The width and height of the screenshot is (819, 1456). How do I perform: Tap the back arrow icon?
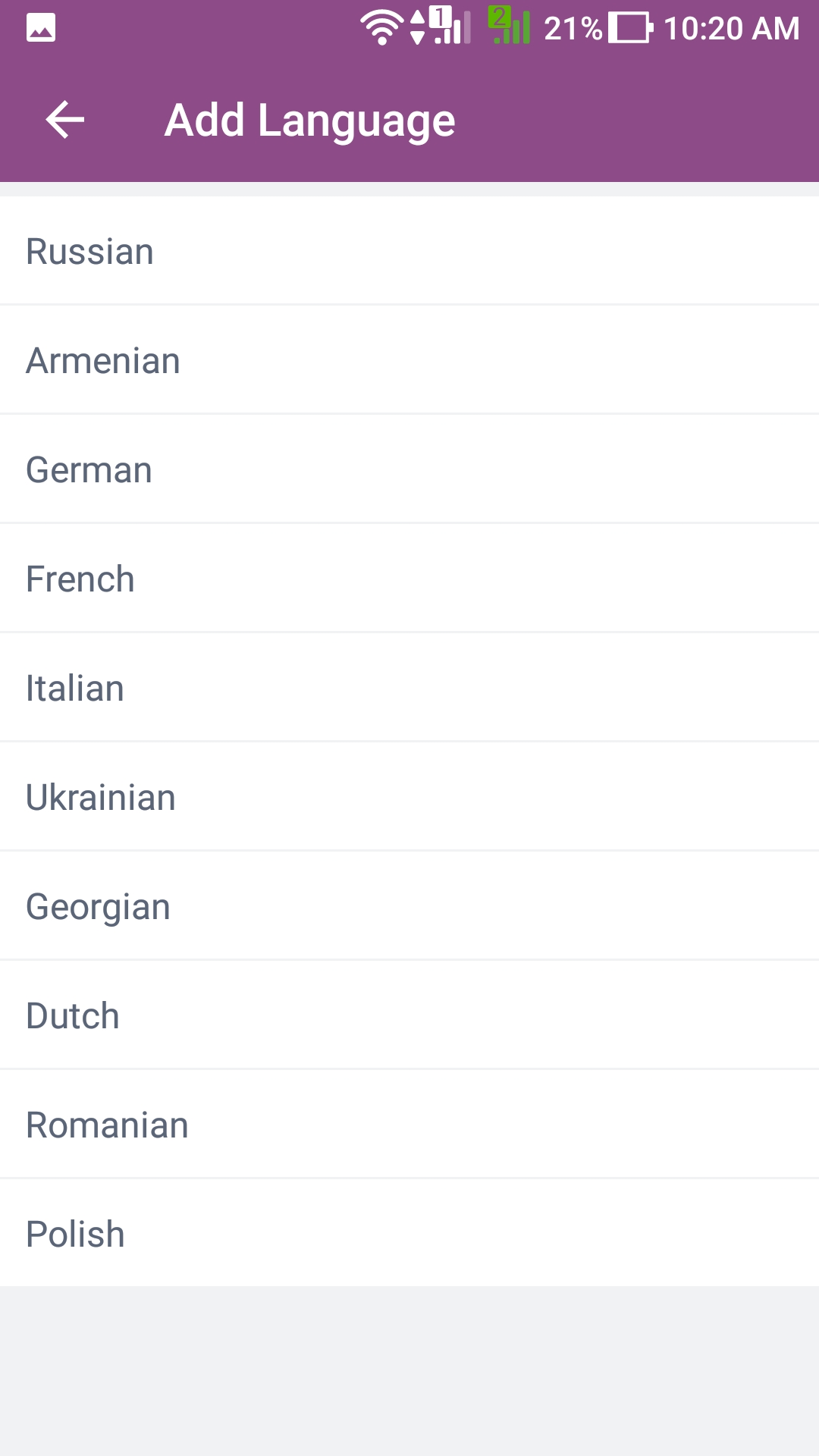(64, 120)
